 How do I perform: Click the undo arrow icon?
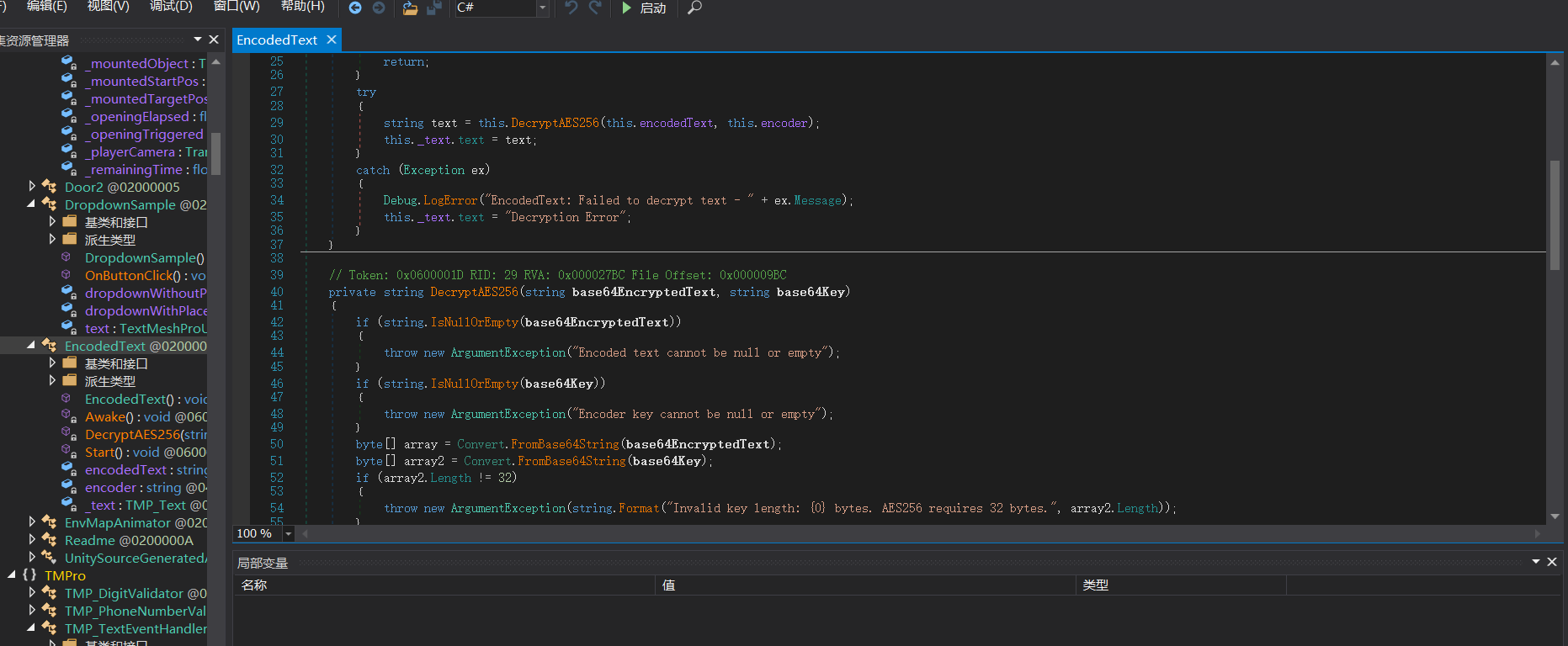click(571, 8)
